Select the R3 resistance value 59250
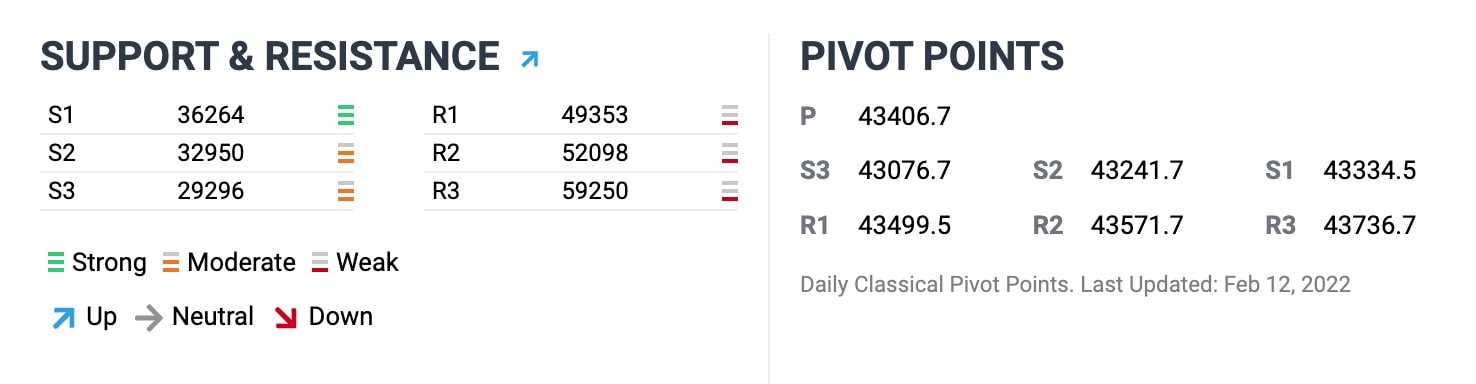Screen dimensions: 1476x384 595,191
